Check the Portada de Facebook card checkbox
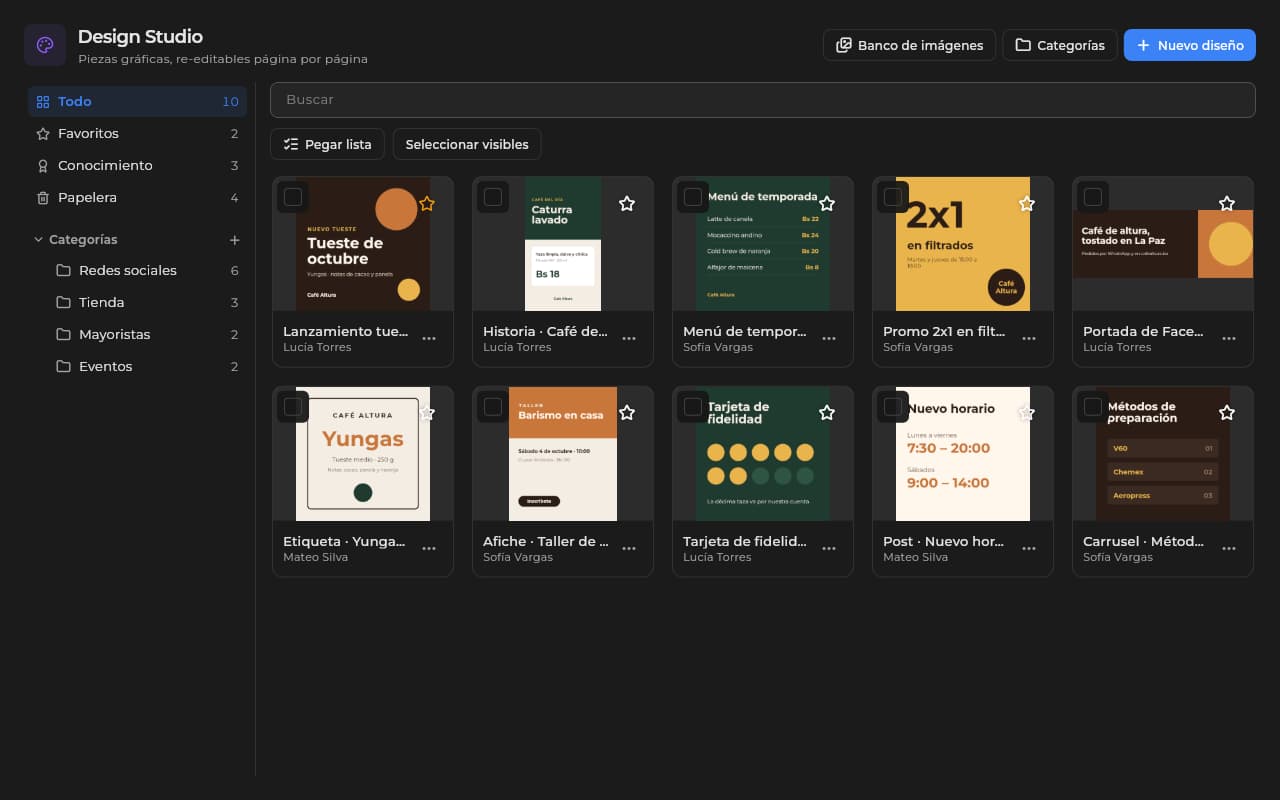The width and height of the screenshot is (1280, 800). tap(1093, 197)
